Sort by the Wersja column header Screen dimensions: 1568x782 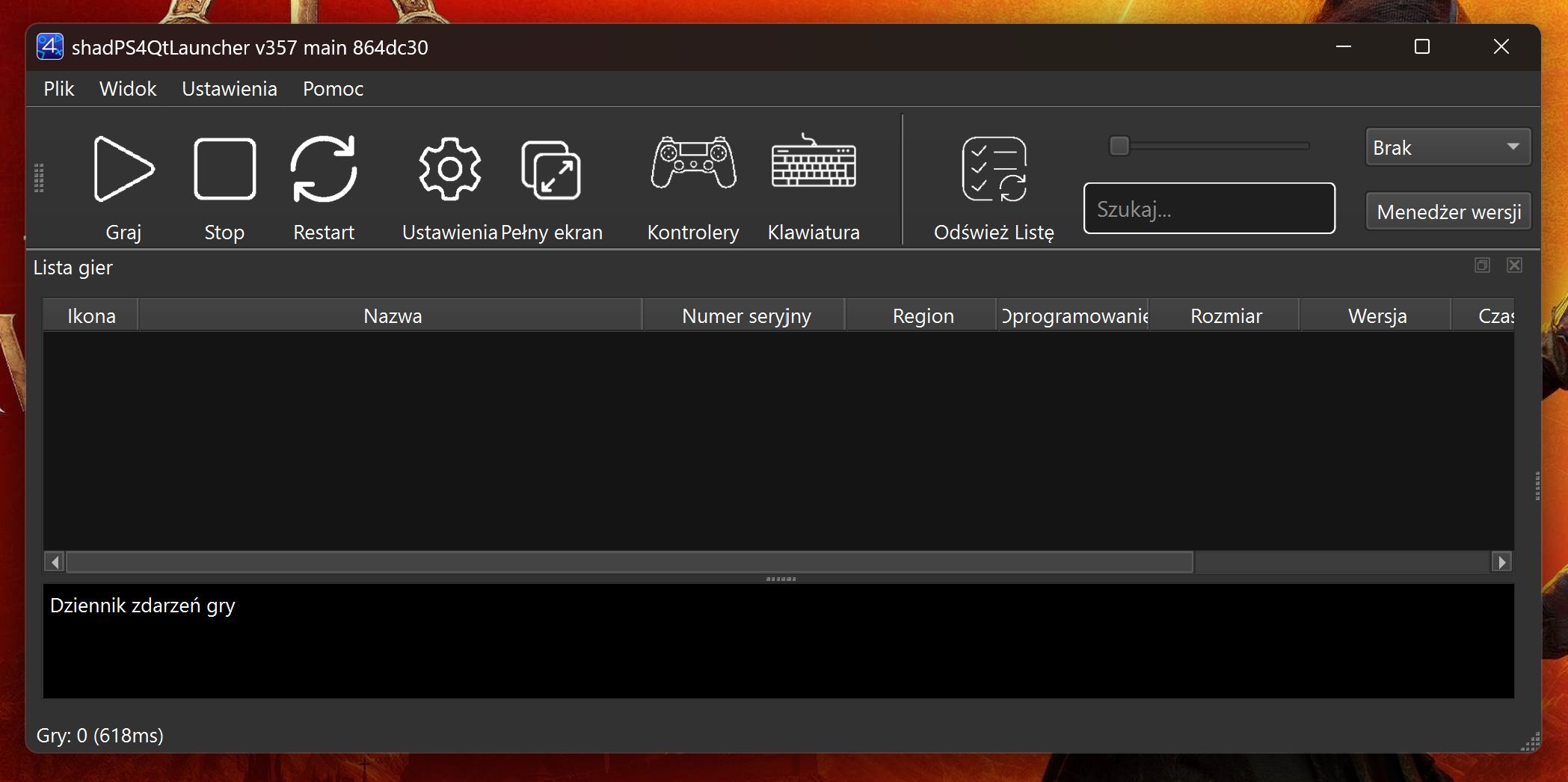(1377, 315)
